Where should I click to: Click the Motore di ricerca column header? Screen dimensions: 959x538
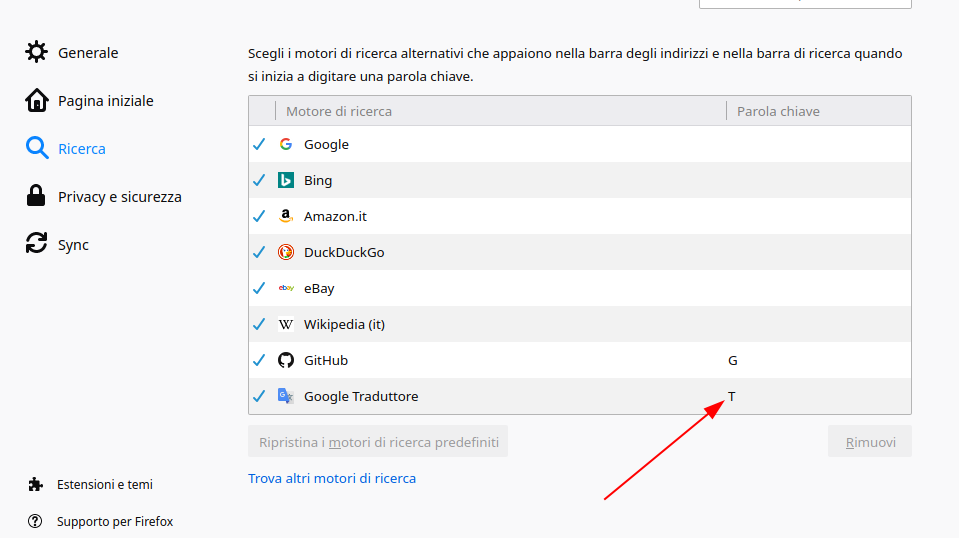501,111
